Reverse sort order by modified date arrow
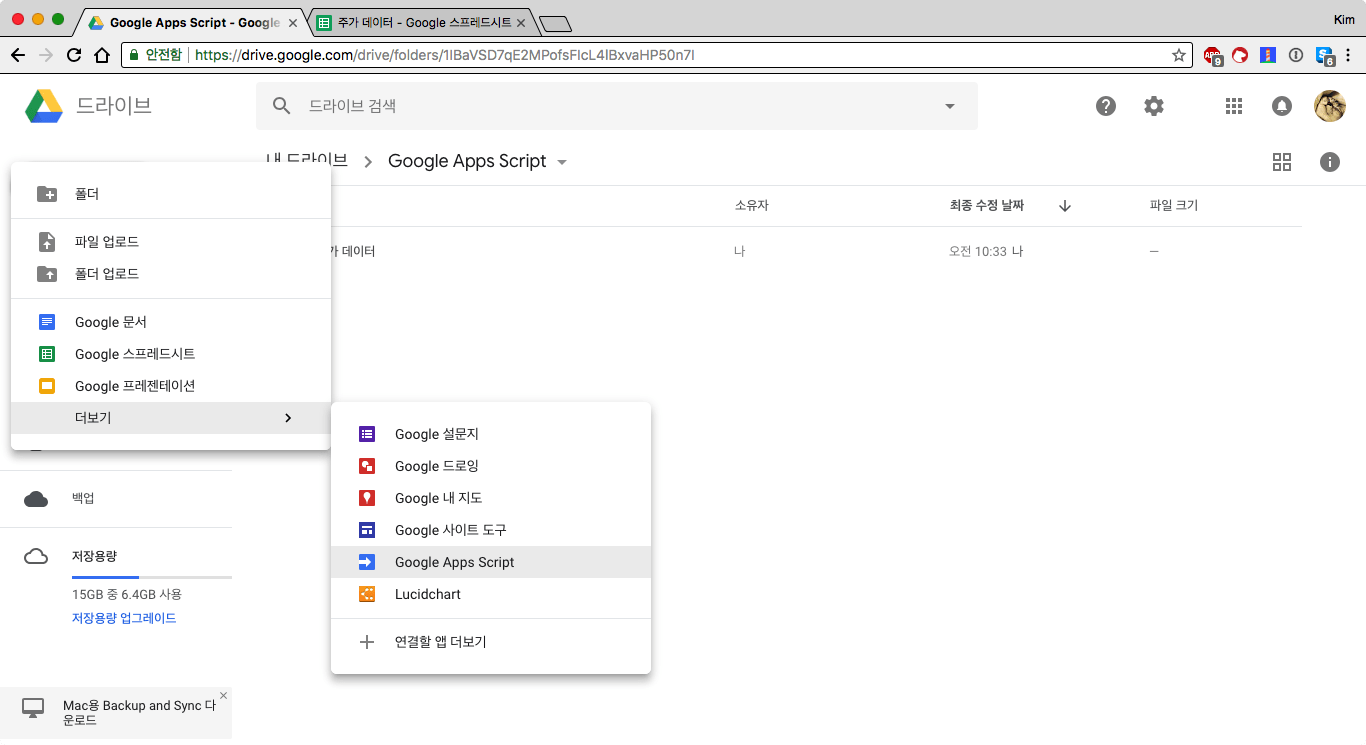The image size is (1366, 745). [1065, 206]
